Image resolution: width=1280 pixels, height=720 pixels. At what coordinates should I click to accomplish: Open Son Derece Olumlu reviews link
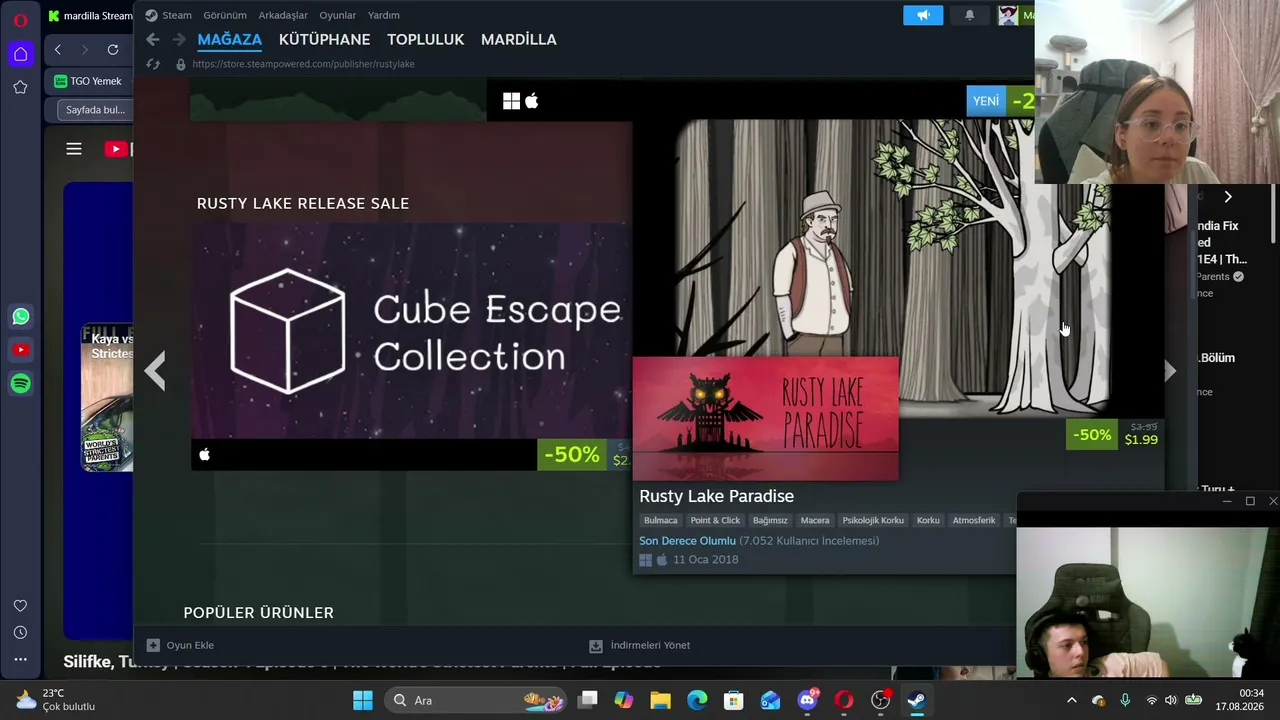(687, 541)
